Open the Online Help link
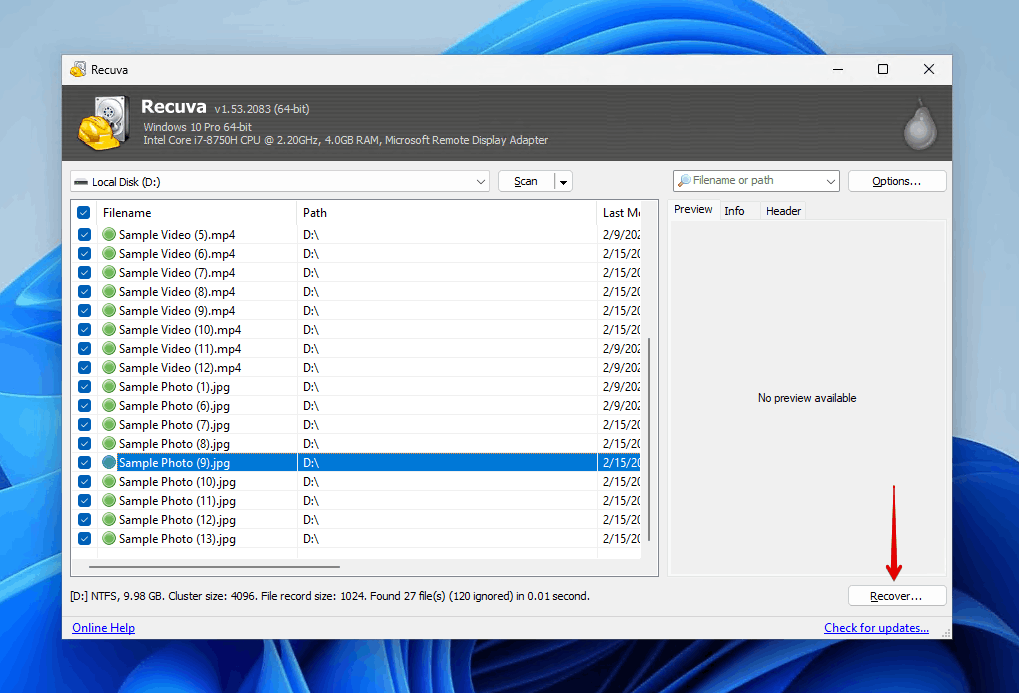Screen dimensions: 1019x693 [x=103, y=627]
